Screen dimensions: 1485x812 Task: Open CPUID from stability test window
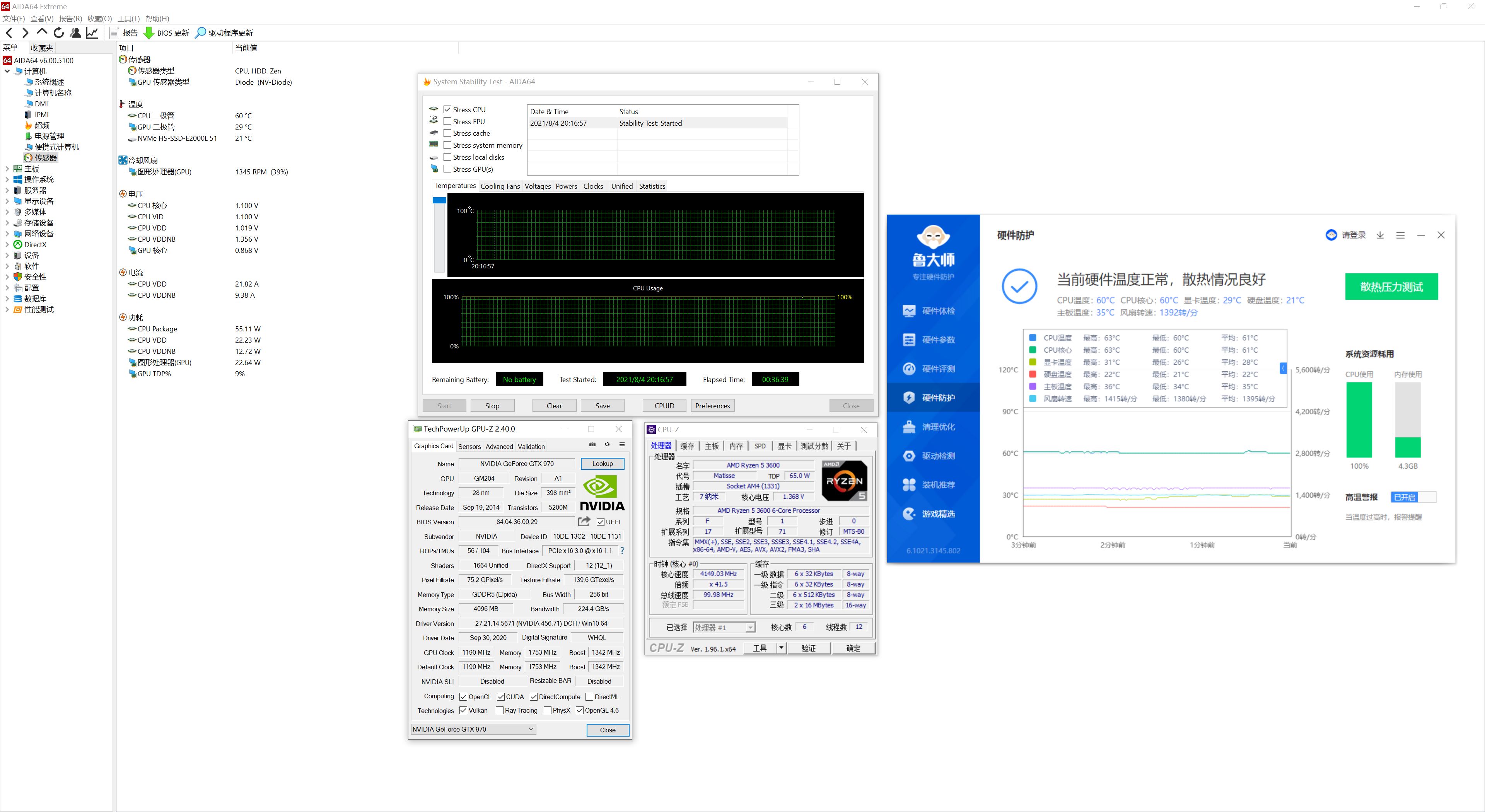(664, 406)
